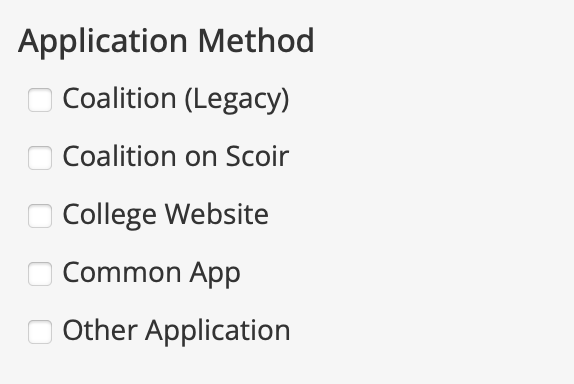The height and width of the screenshot is (384, 574).
Task: Click the College Website label text
Action: 165,215
